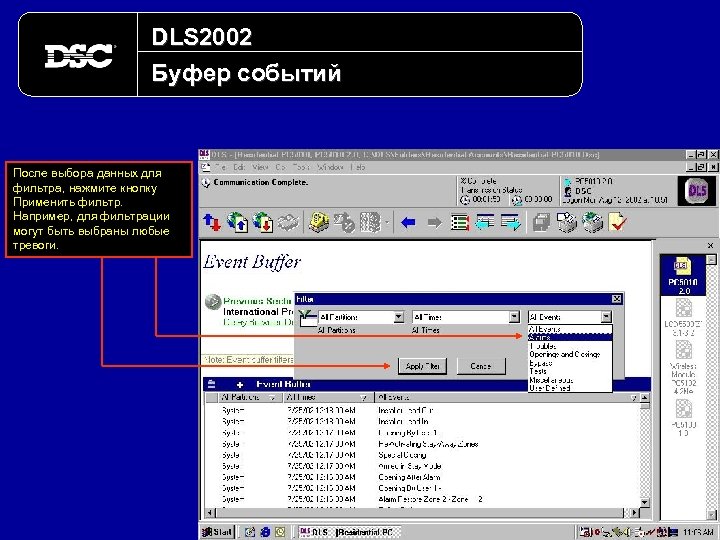Choose Alarms from the events list
Viewport: 720px width, 540px height.
pos(570,338)
